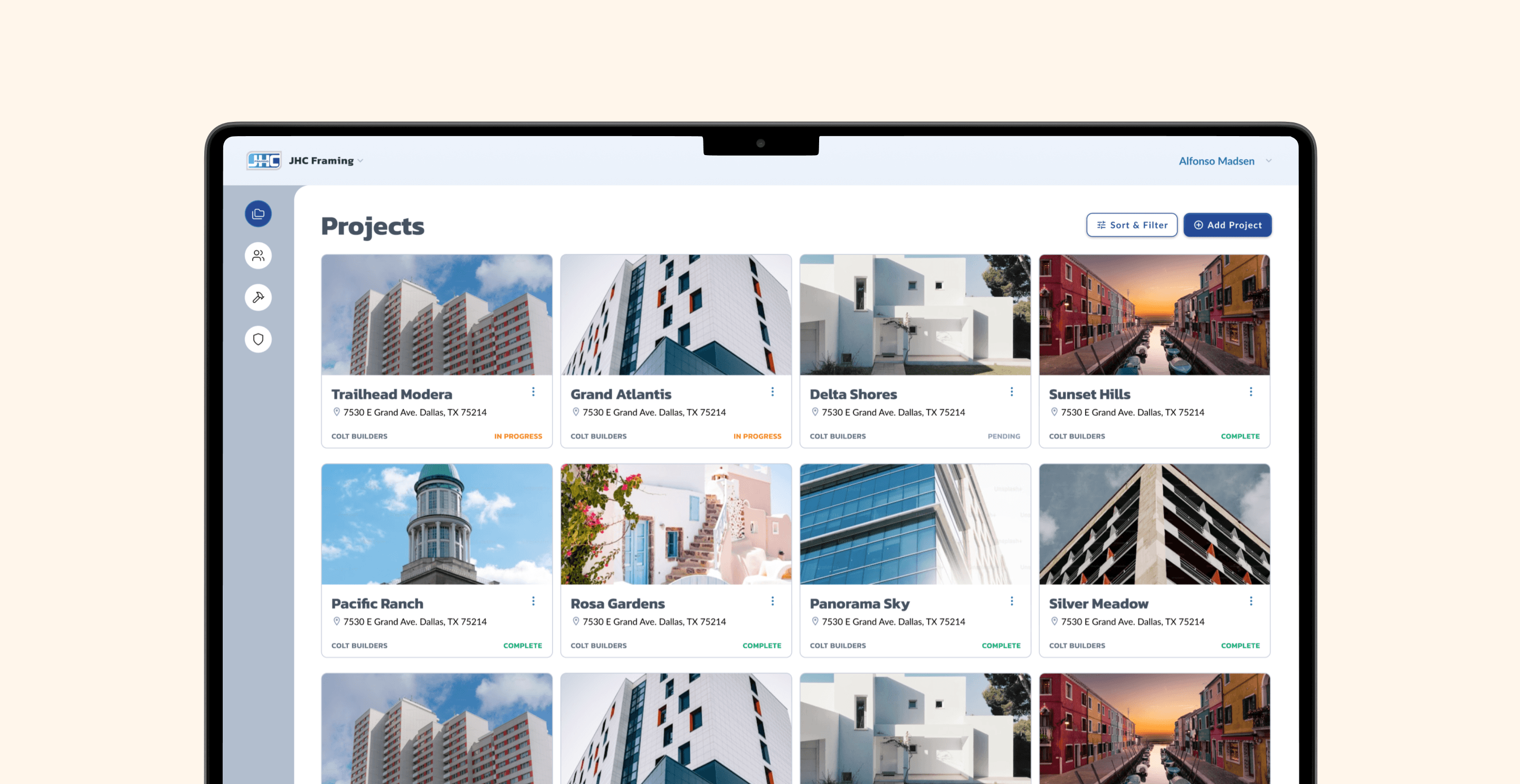
Task: Click the Add Project button
Action: (1227, 225)
